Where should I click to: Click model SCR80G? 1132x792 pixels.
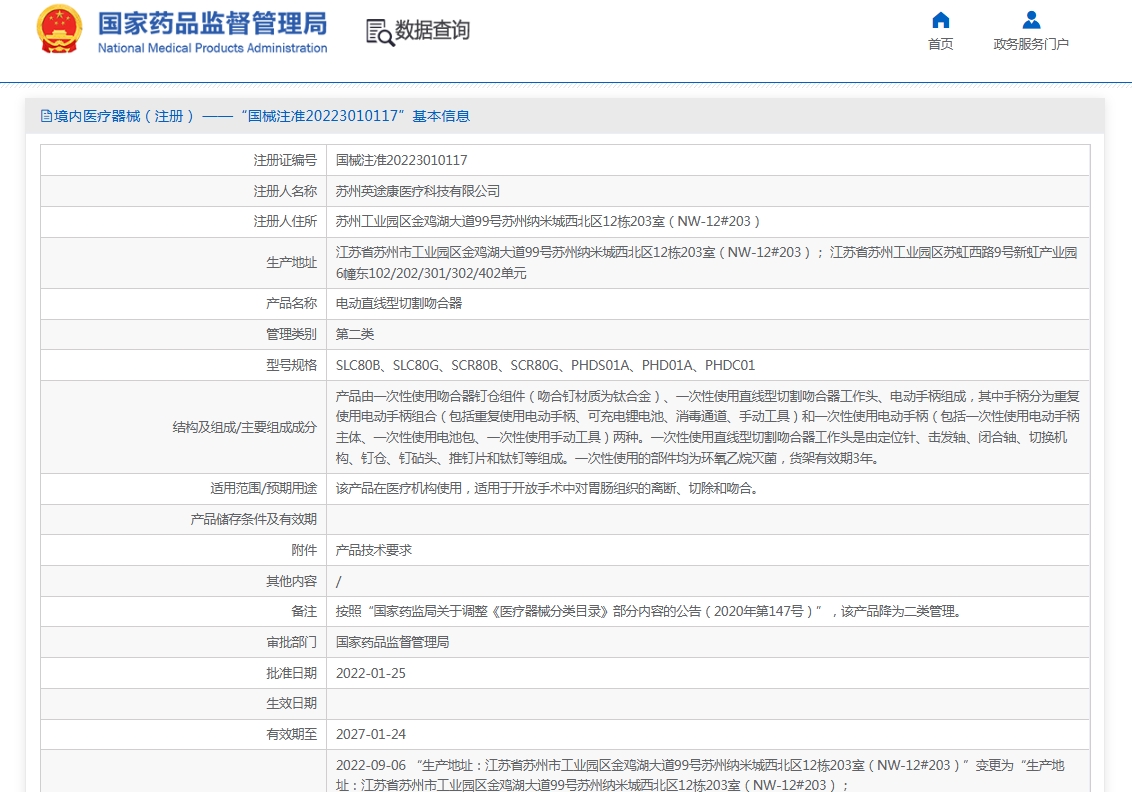pos(535,365)
